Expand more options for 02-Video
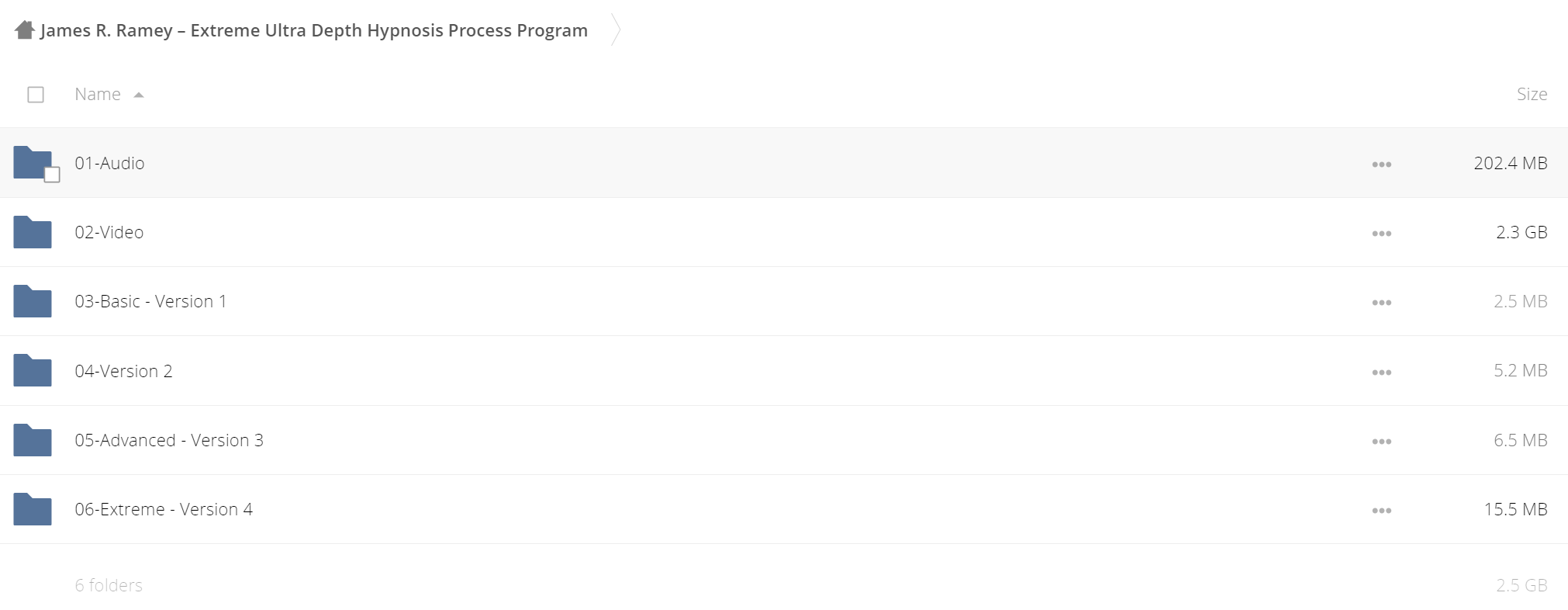Screen dimensions: 1568x610 1381,233
